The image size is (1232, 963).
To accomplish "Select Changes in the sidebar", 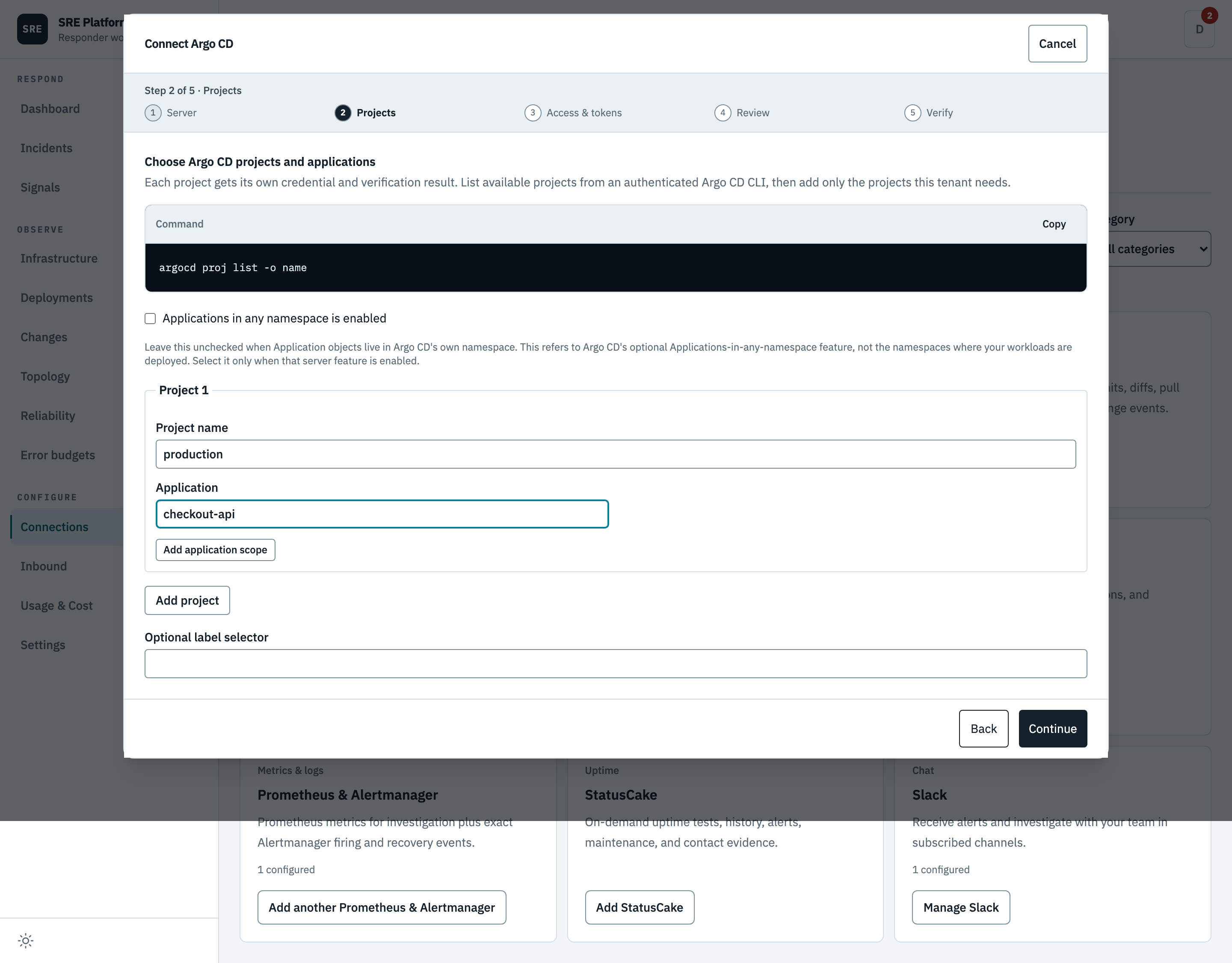I will click(44, 337).
